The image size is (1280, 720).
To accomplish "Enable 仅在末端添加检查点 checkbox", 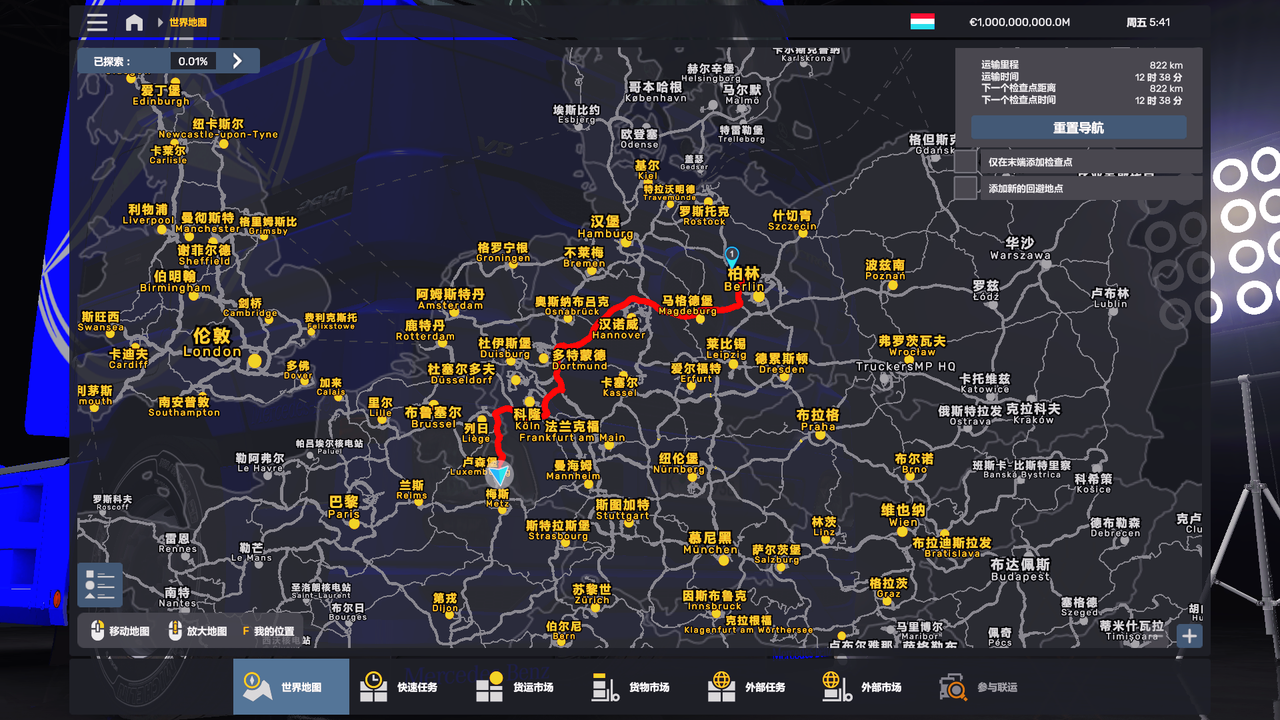I will [x=966, y=161].
